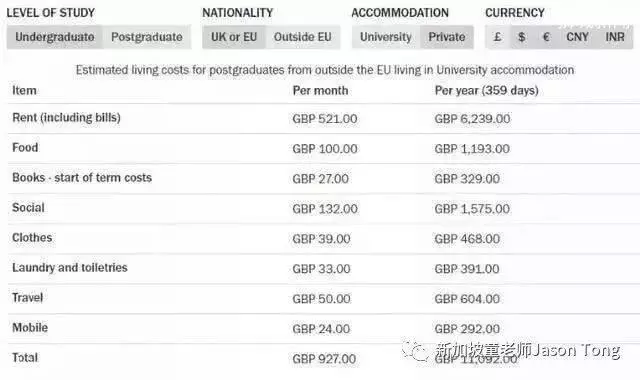Screen dimensions: 640x380
Task: Select Undergraduate level of study
Action: click(x=54, y=37)
